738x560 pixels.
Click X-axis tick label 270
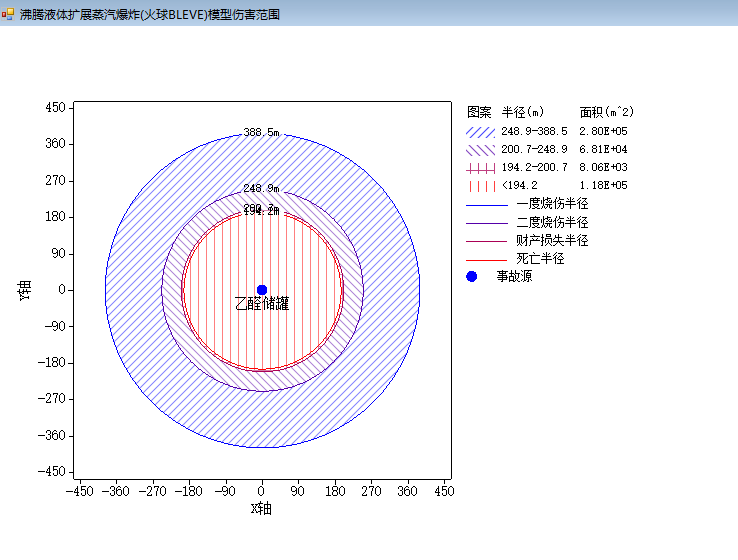(x=371, y=491)
